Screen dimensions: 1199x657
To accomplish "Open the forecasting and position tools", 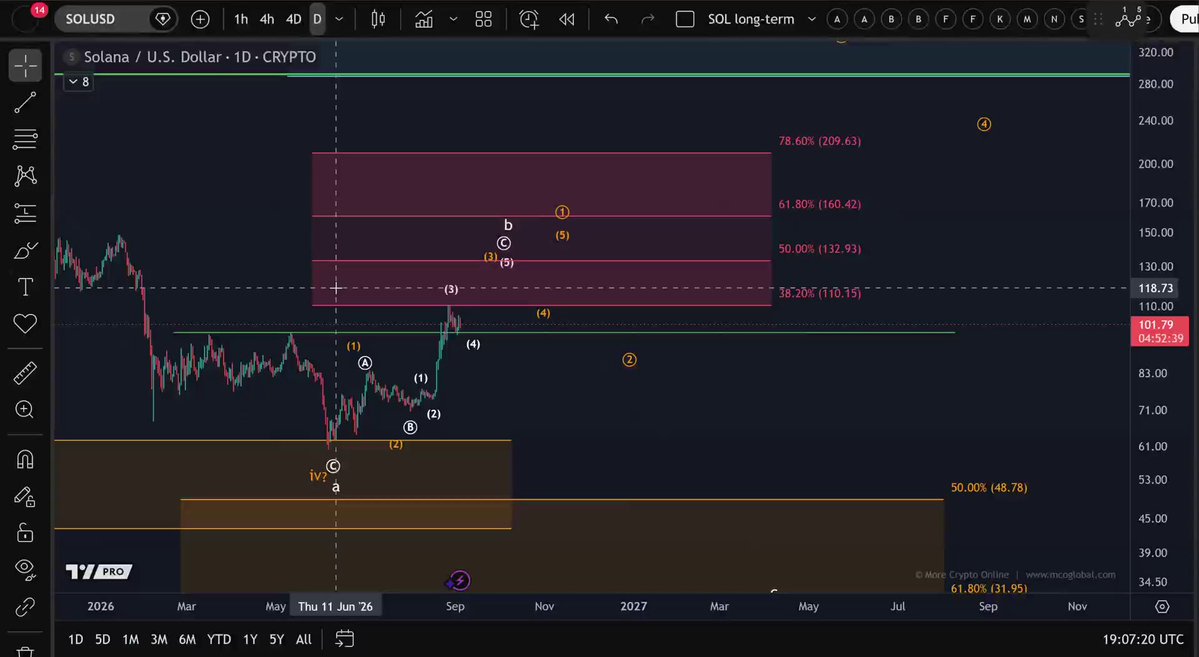I will [25, 213].
